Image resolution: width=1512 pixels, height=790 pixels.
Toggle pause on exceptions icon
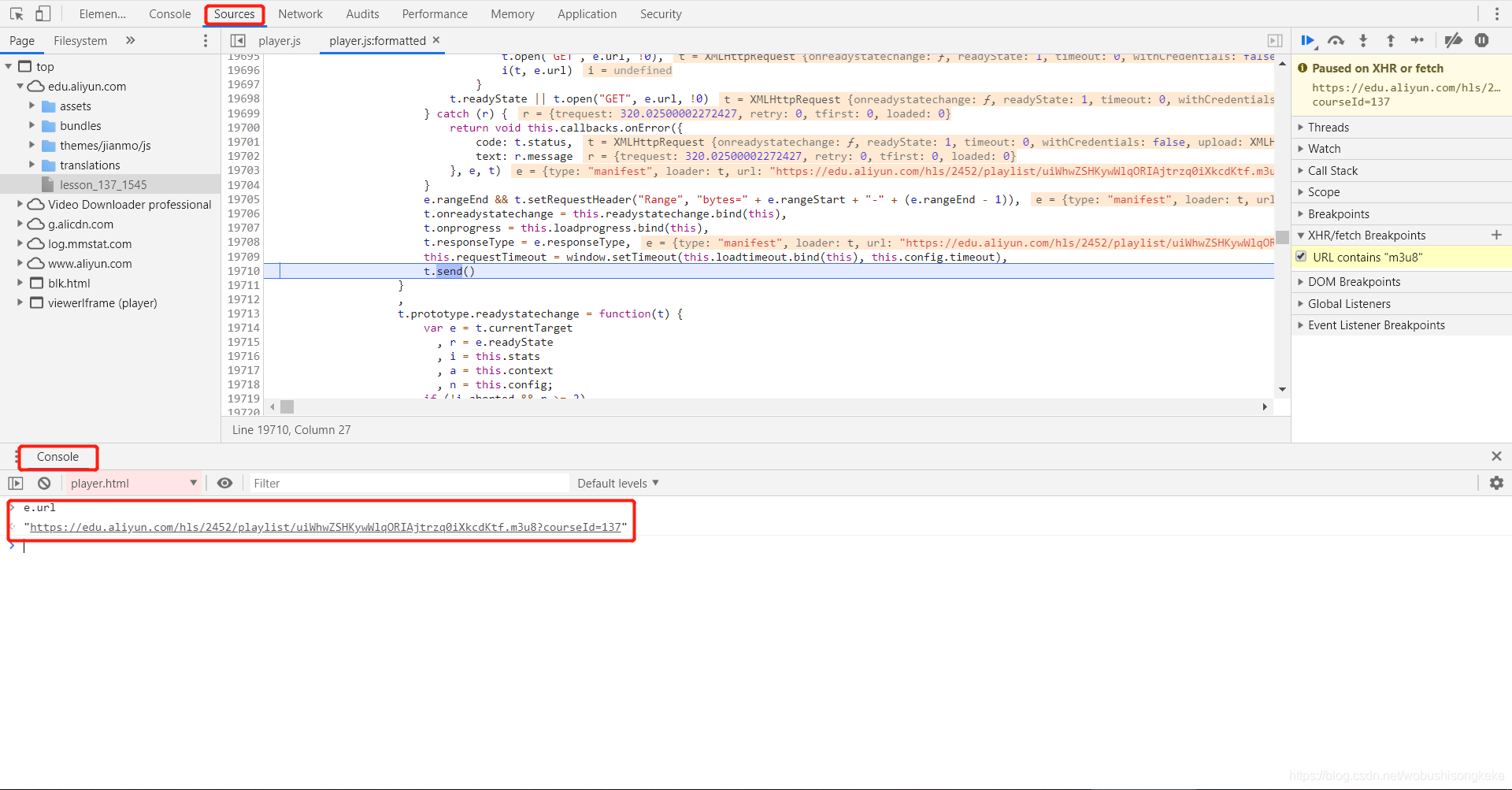tap(1481, 40)
